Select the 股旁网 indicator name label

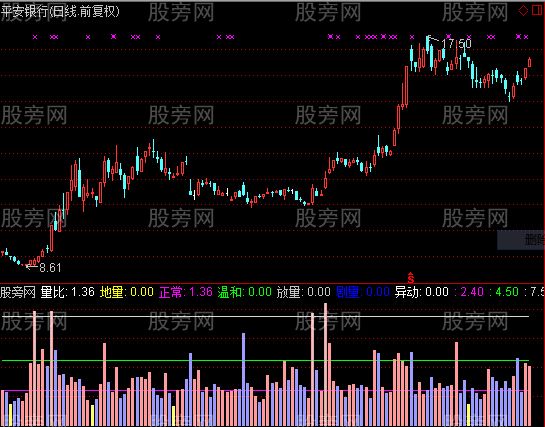[18, 292]
